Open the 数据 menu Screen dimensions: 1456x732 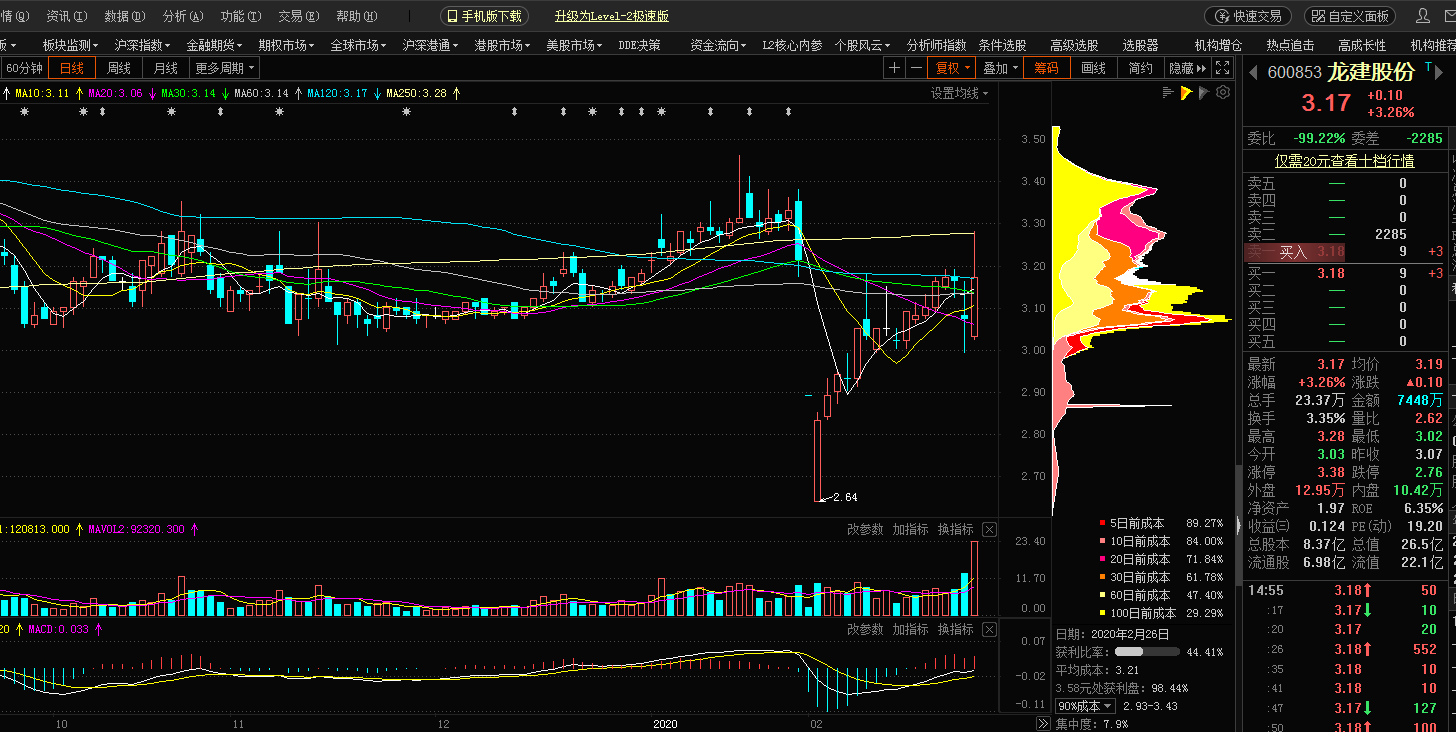click(124, 16)
